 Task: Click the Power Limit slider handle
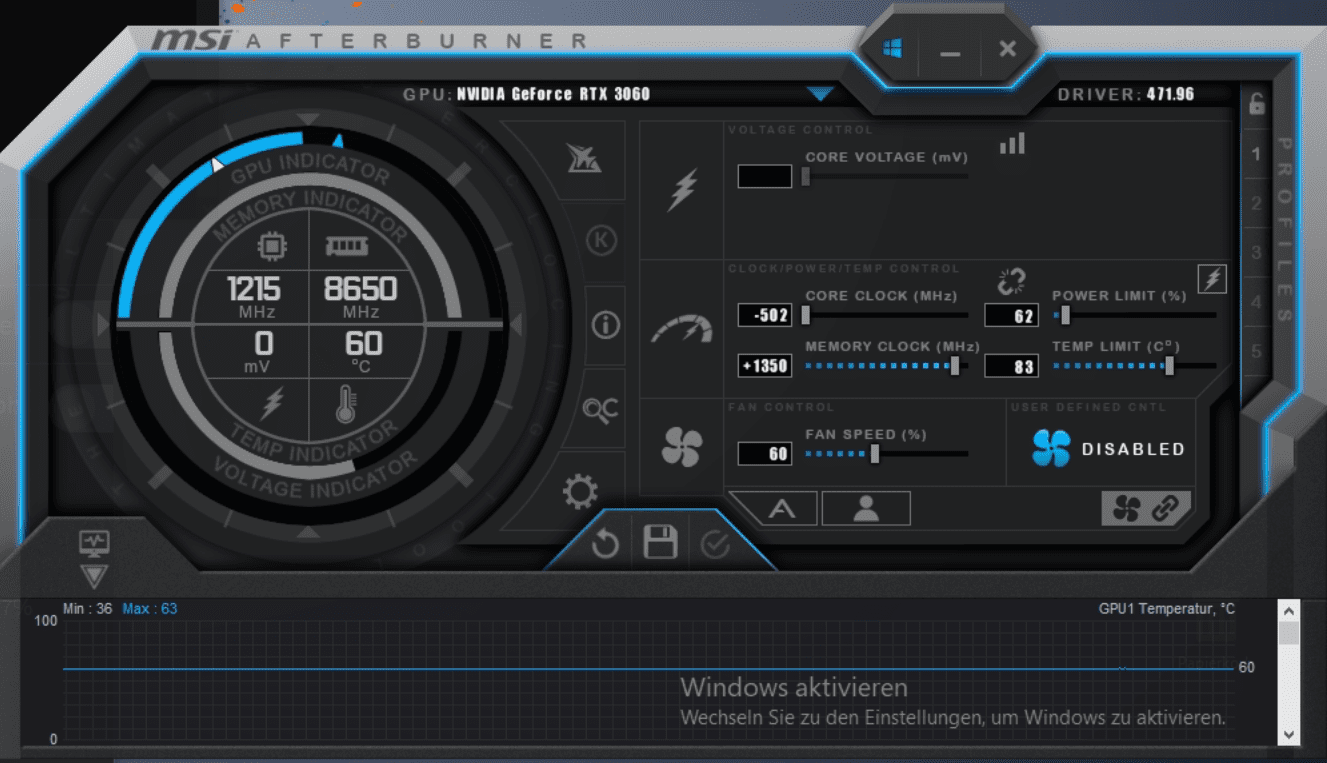pos(1065,315)
